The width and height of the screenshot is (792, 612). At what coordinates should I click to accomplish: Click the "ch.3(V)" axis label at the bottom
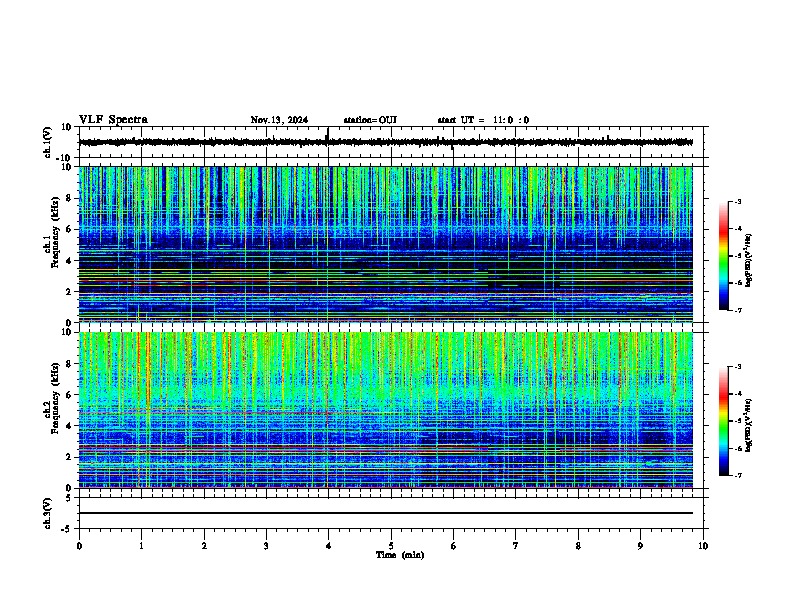coord(48,514)
